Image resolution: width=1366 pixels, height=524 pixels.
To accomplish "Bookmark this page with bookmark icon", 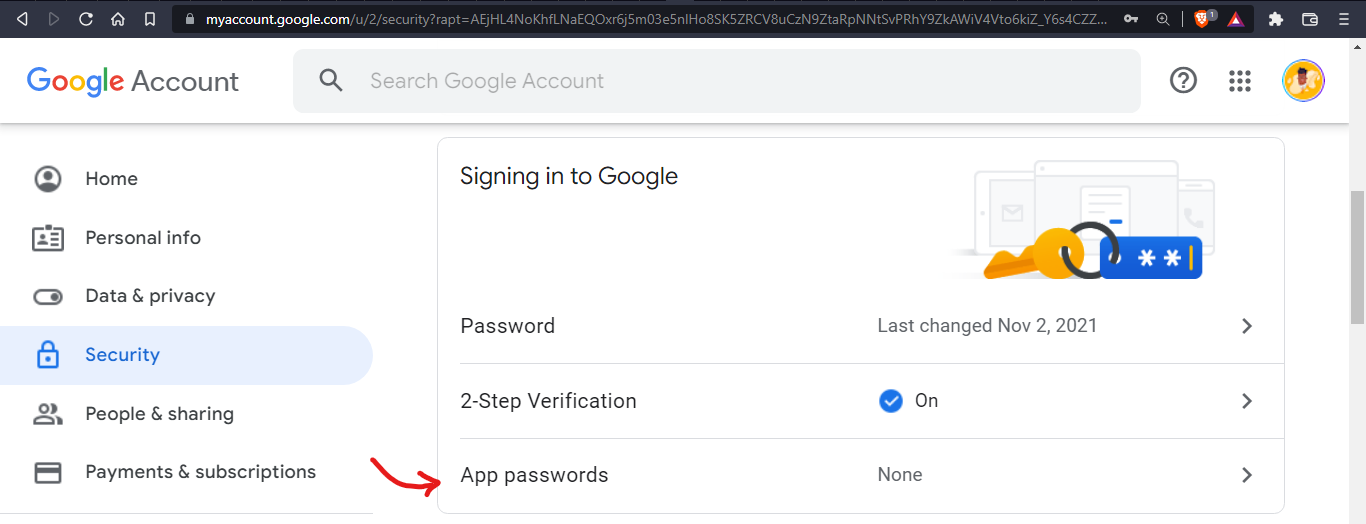I will tap(149, 19).
